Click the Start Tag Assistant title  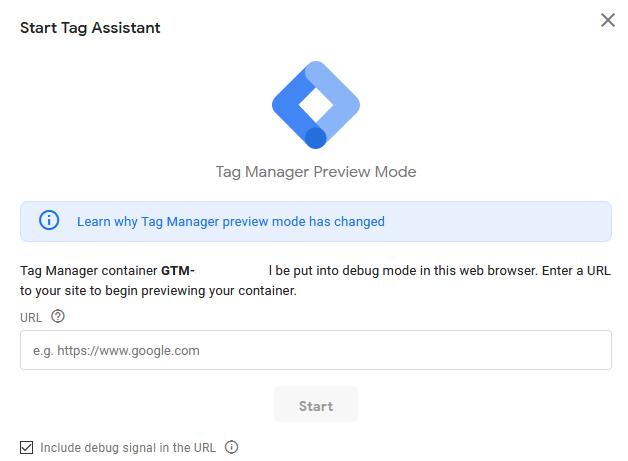(x=90, y=28)
